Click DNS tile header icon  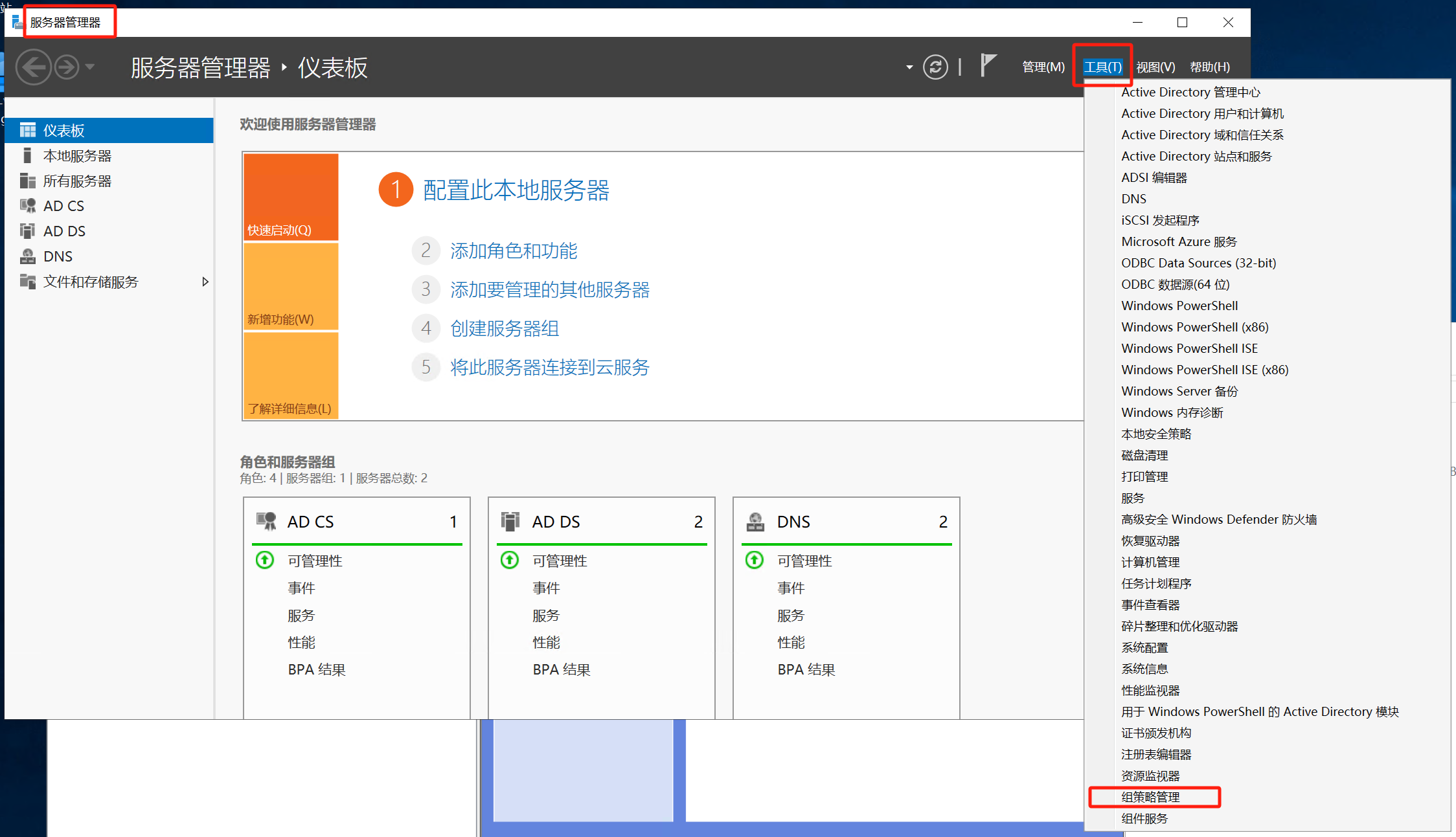click(x=755, y=521)
